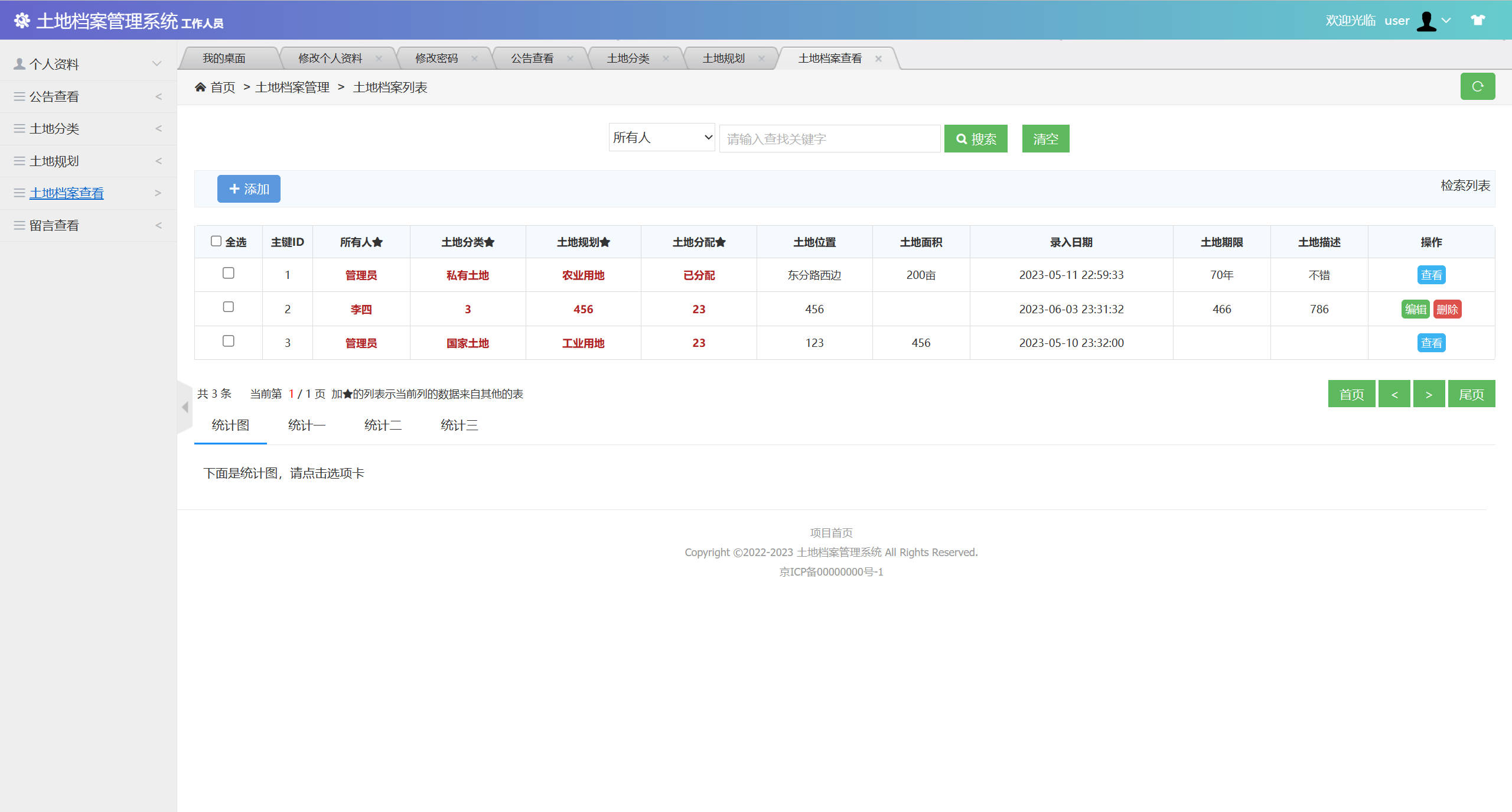The width and height of the screenshot is (1512, 812).
Task: Select the 个人资料 person icon in sidebar
Action: [x=18, y=63]
